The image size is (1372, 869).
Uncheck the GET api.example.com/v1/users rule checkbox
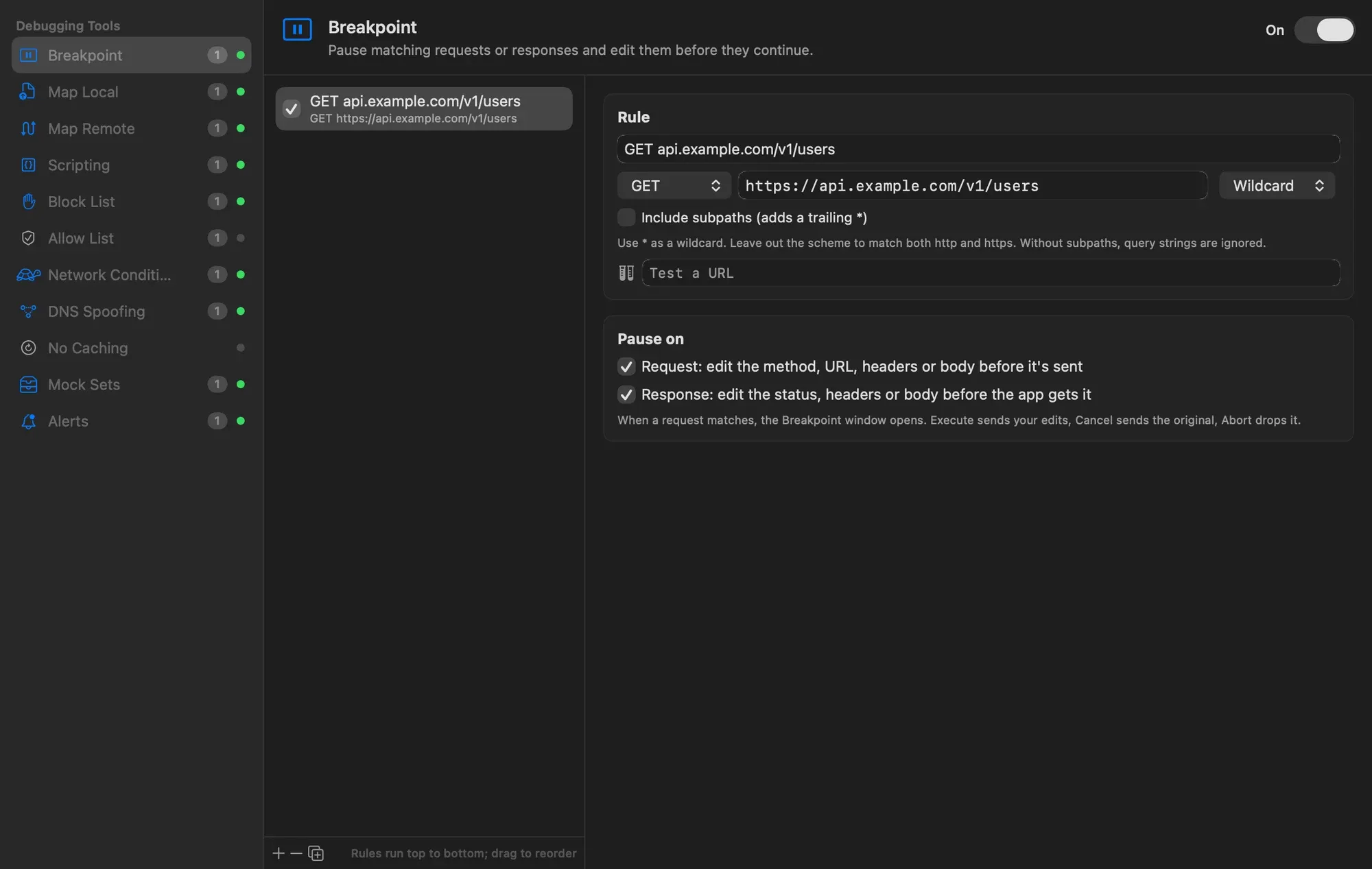[292, 108]
